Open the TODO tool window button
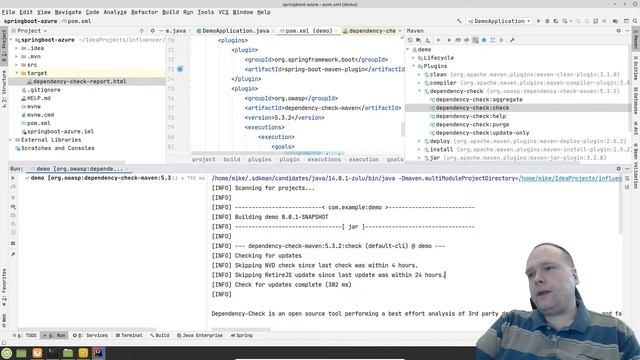640x360 pixels. point(24,335)
